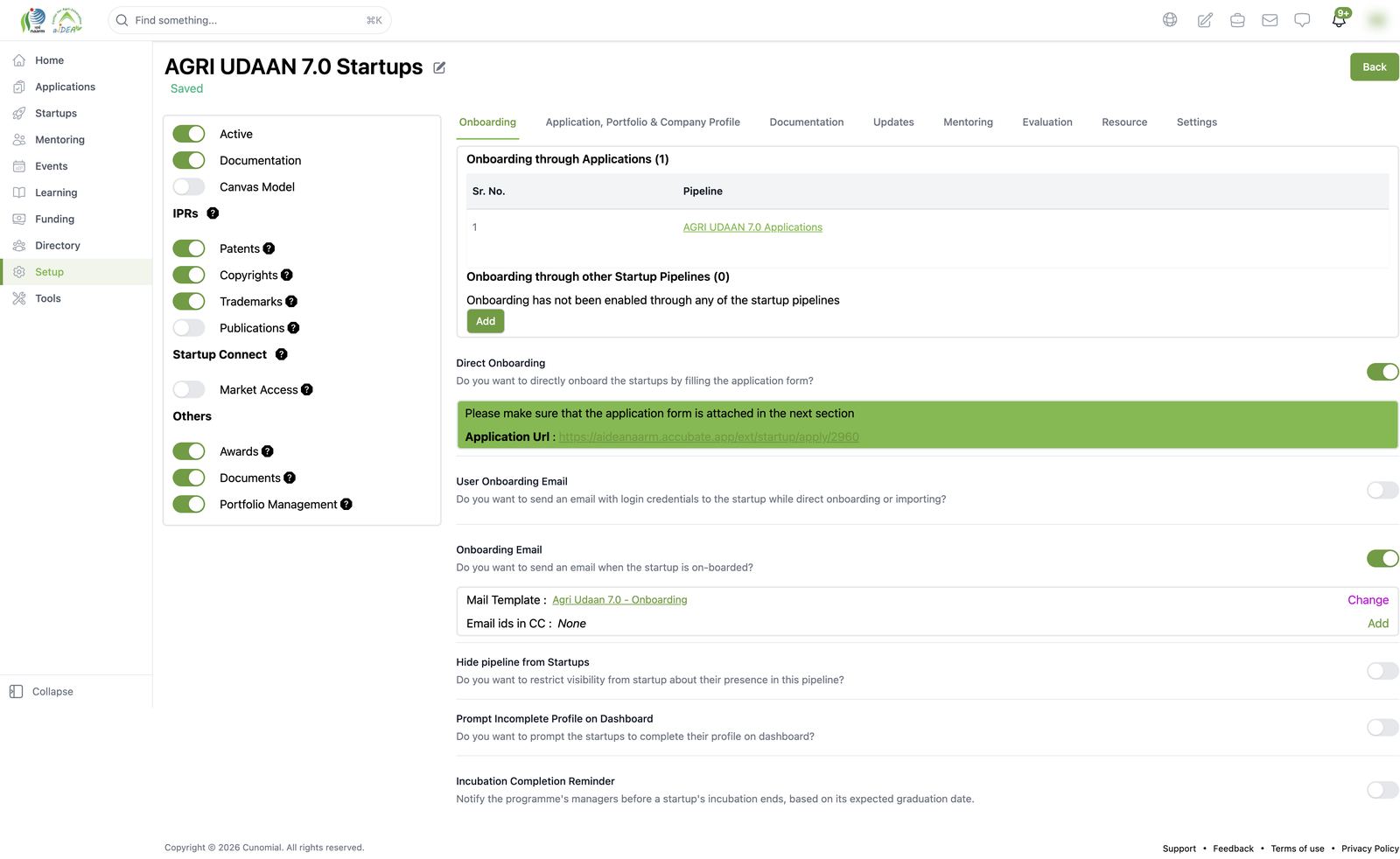This screenshot has width=1400, height=859.
Task: Click the globe icon in top bar
Action: 1170,20
